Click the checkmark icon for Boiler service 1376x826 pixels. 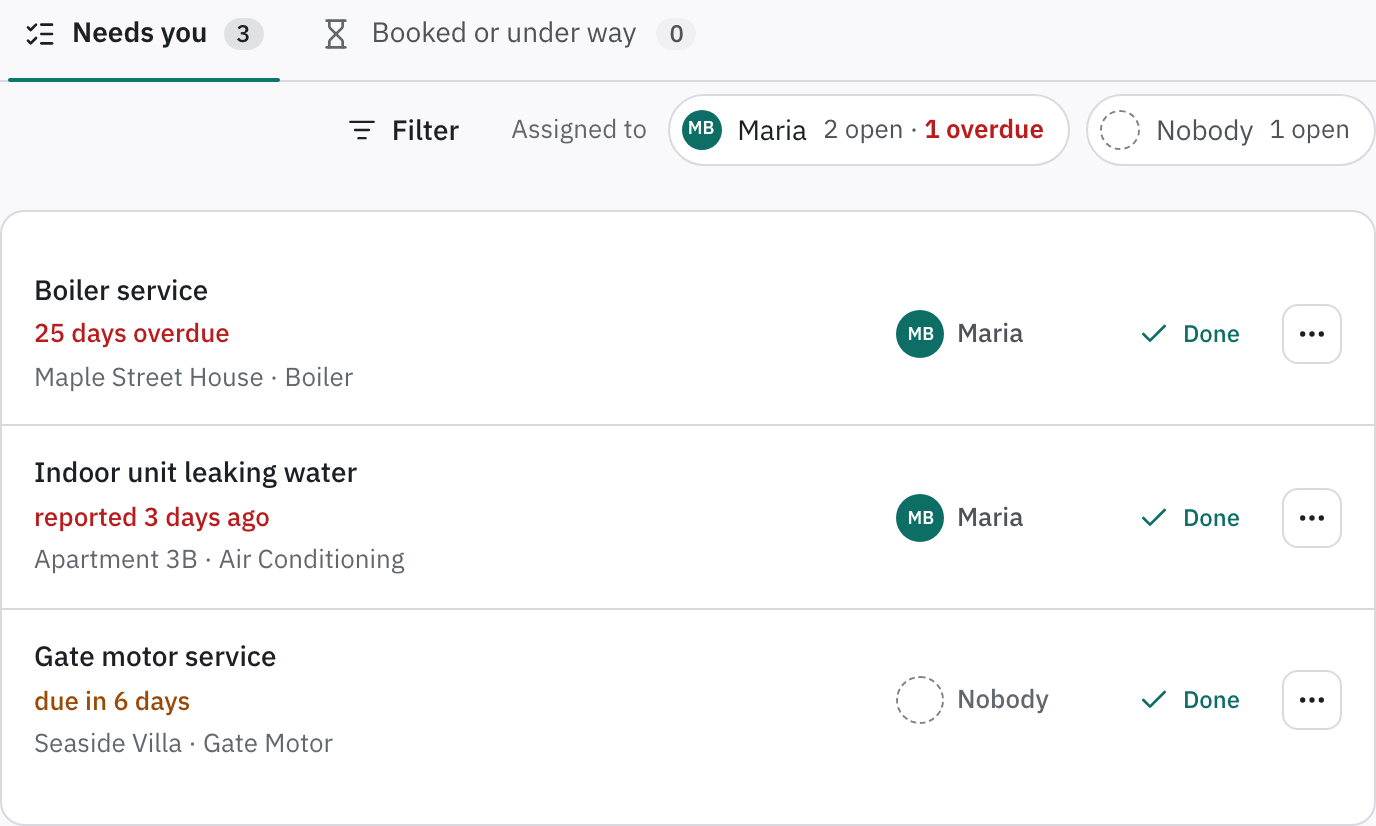tap(1154, 334)
